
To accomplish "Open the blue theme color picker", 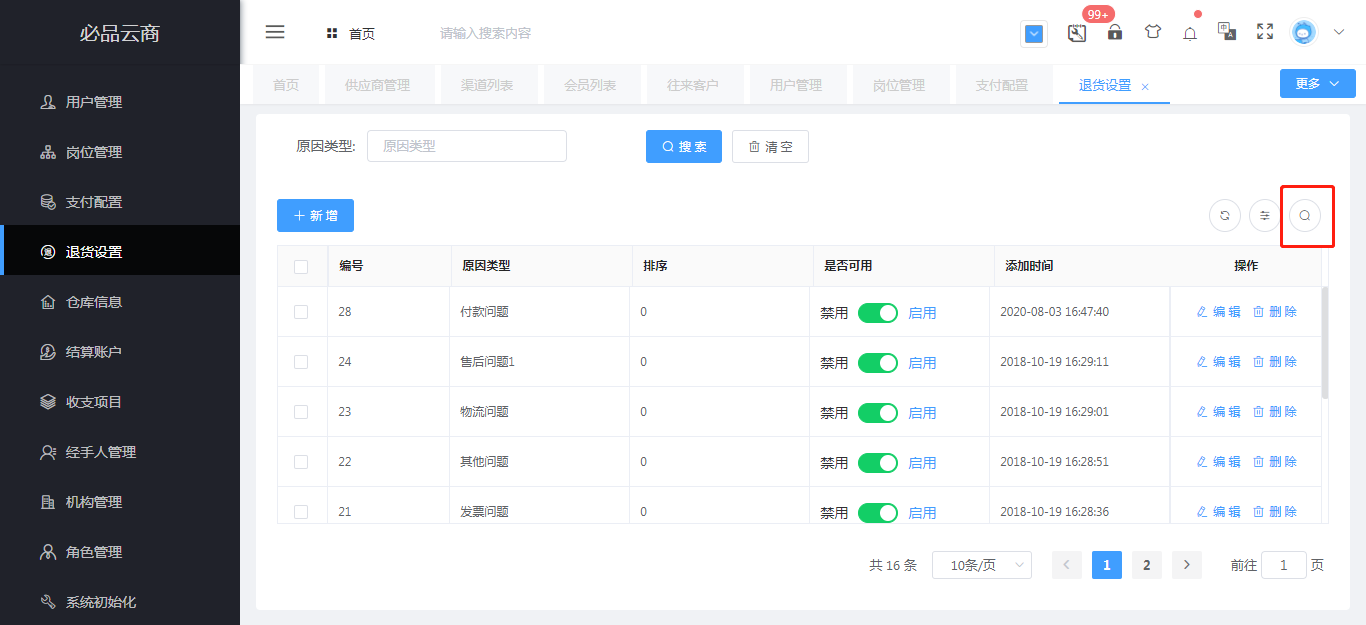I will click(1034, 34).
